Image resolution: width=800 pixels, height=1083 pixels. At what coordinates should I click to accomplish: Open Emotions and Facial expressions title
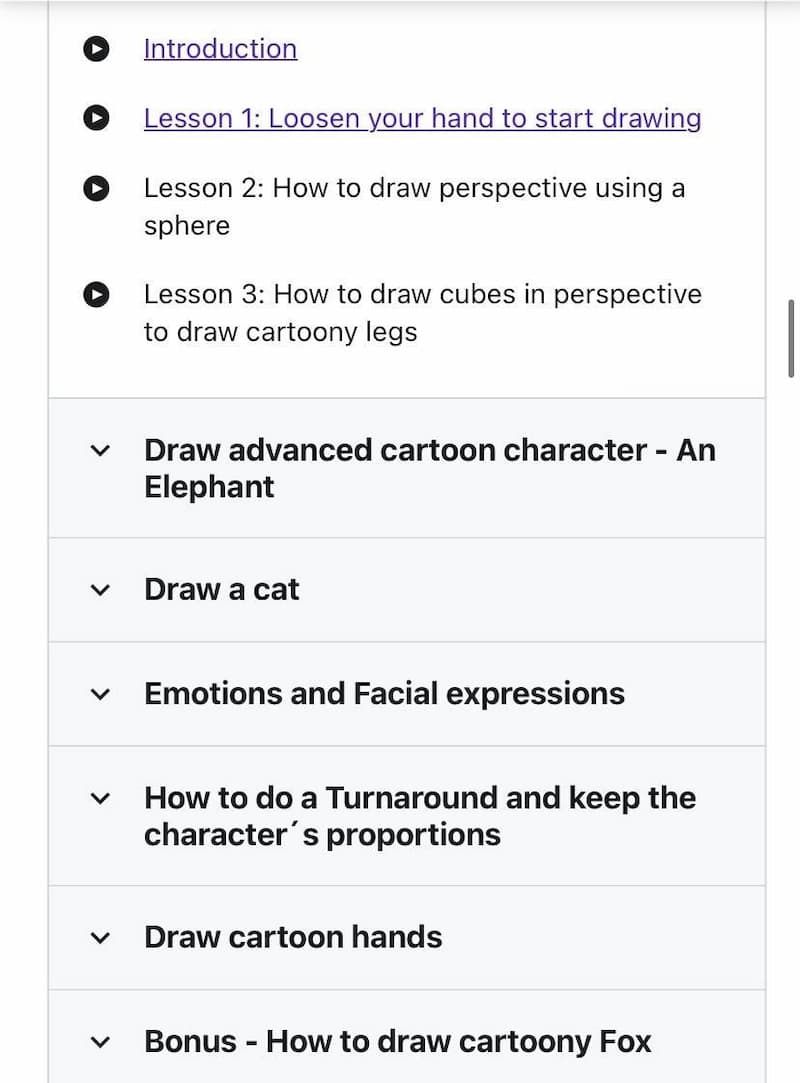[385, 694]
